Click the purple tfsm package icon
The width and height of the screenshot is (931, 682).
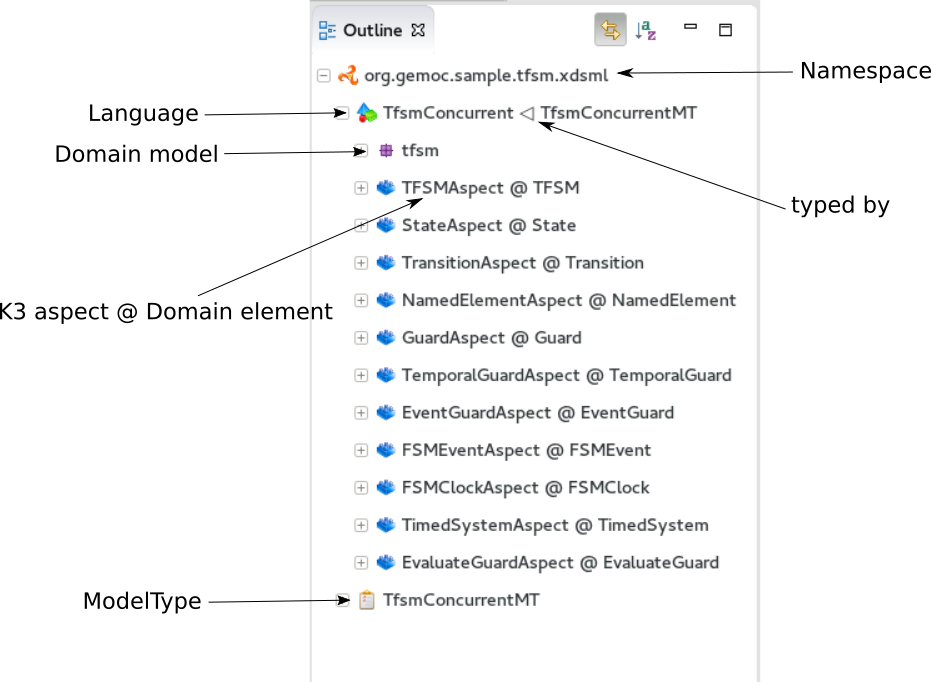pyautogui.click(x=384, y=150)
